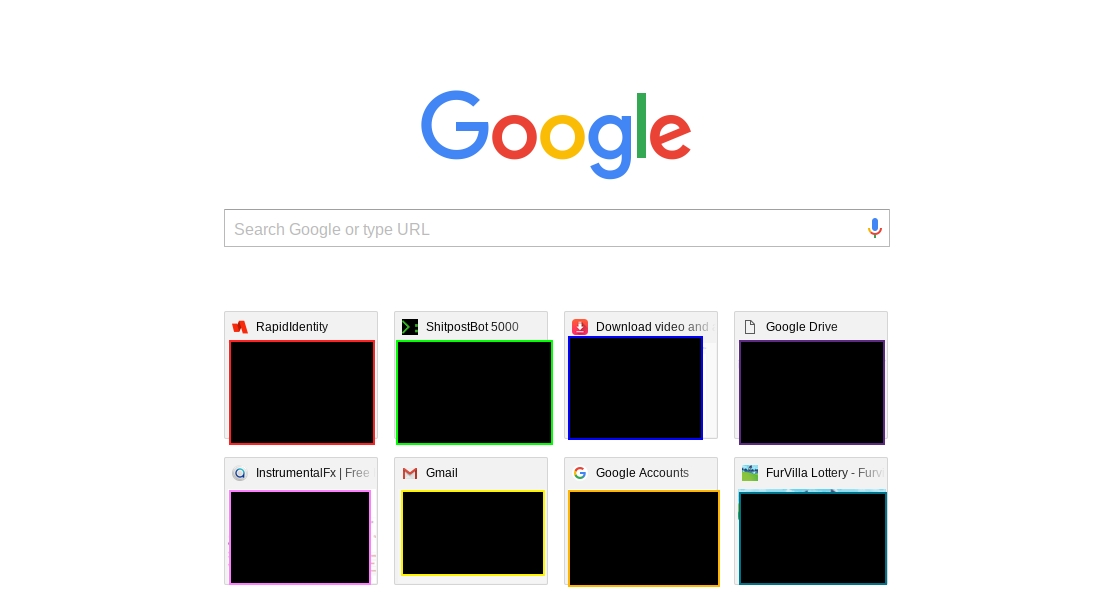Image resolution: width=1098 pixels, height=612 pixels.
Task: Click the InstrumentalFx favicon
Action: click(239, 473)
